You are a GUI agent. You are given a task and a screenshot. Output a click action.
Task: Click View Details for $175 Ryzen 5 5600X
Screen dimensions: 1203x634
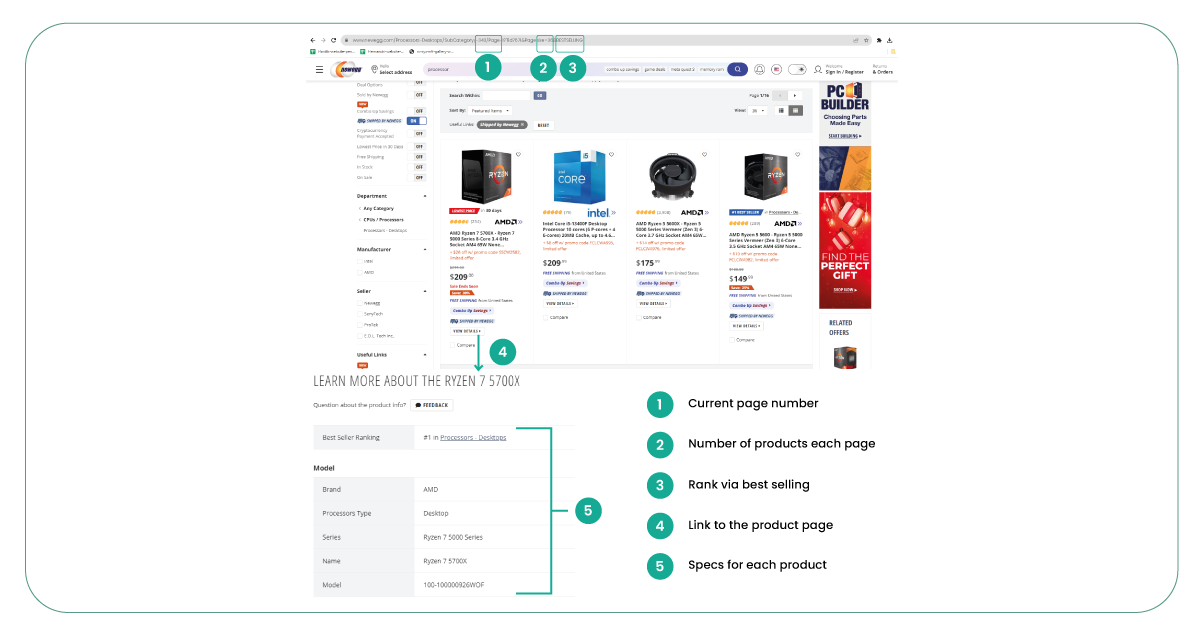(652, 303)
